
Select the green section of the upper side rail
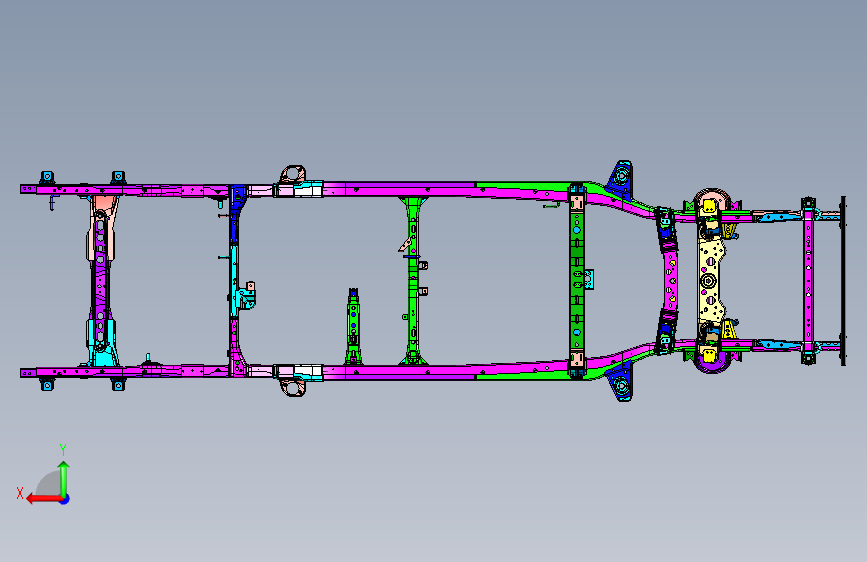pos(524,186)
